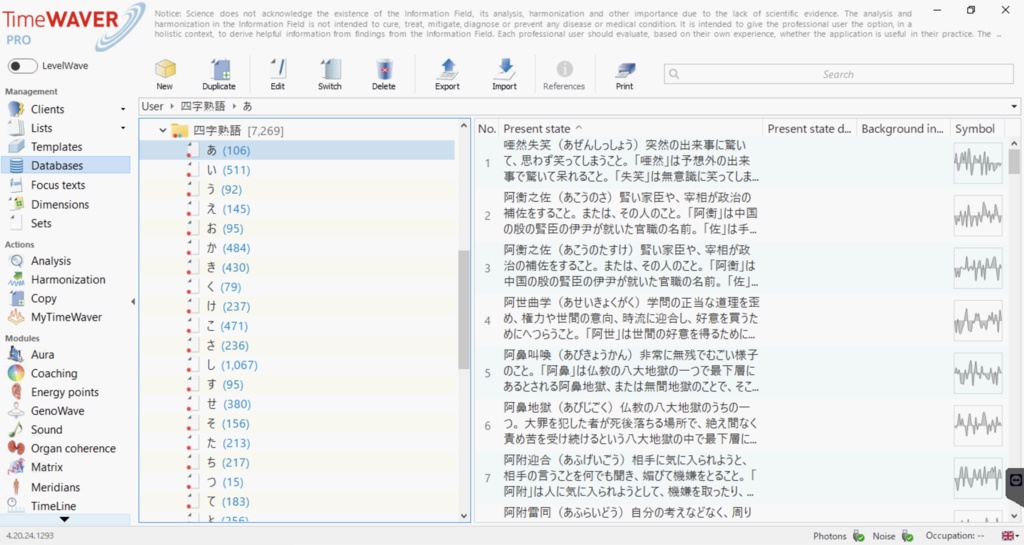Open the TimeLine module

point(54,506)
